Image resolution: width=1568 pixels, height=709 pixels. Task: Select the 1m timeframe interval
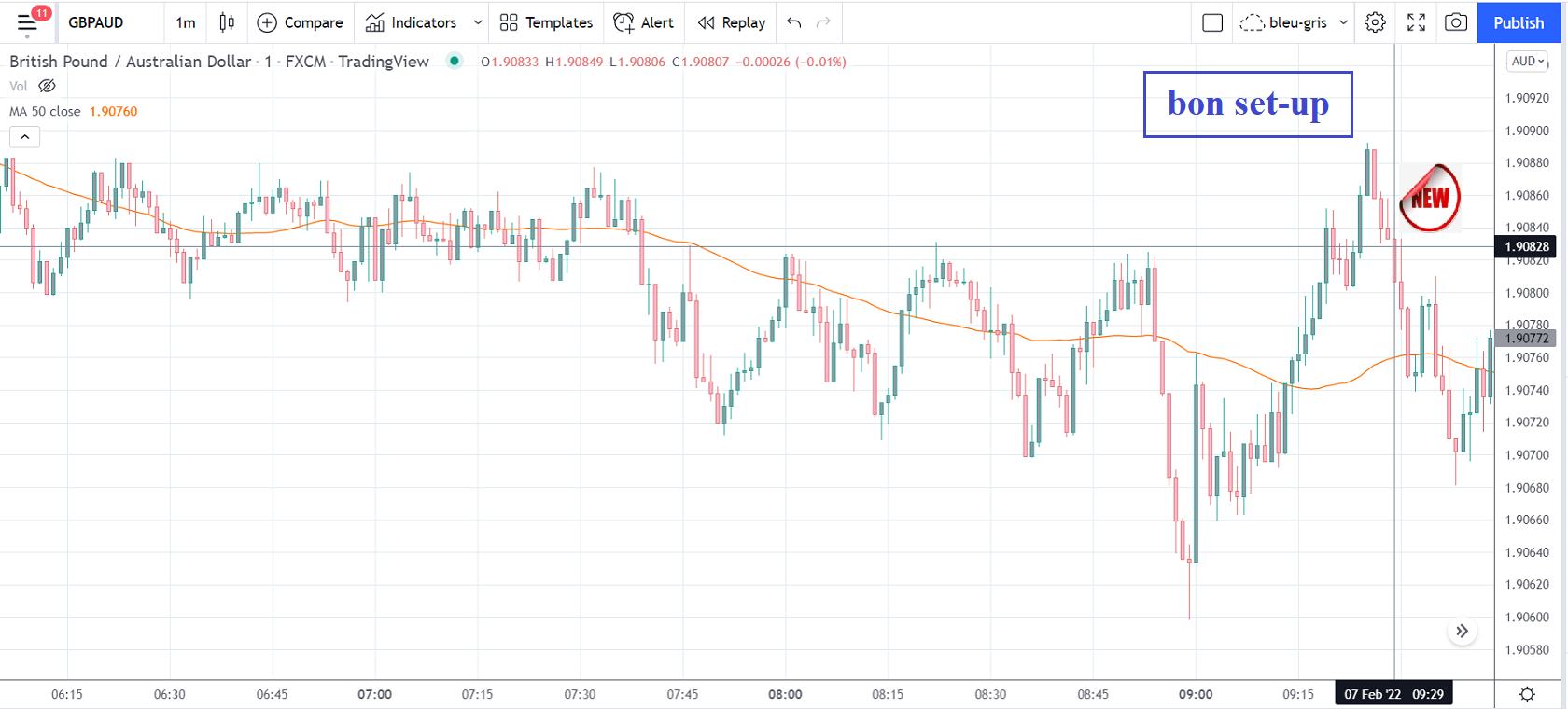(x=186, y=22)
